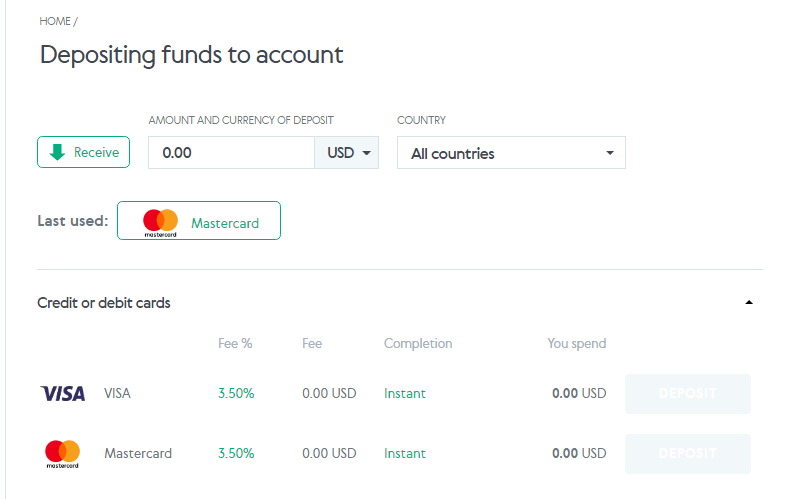Click the Mastercard logo in Last used

160,223
